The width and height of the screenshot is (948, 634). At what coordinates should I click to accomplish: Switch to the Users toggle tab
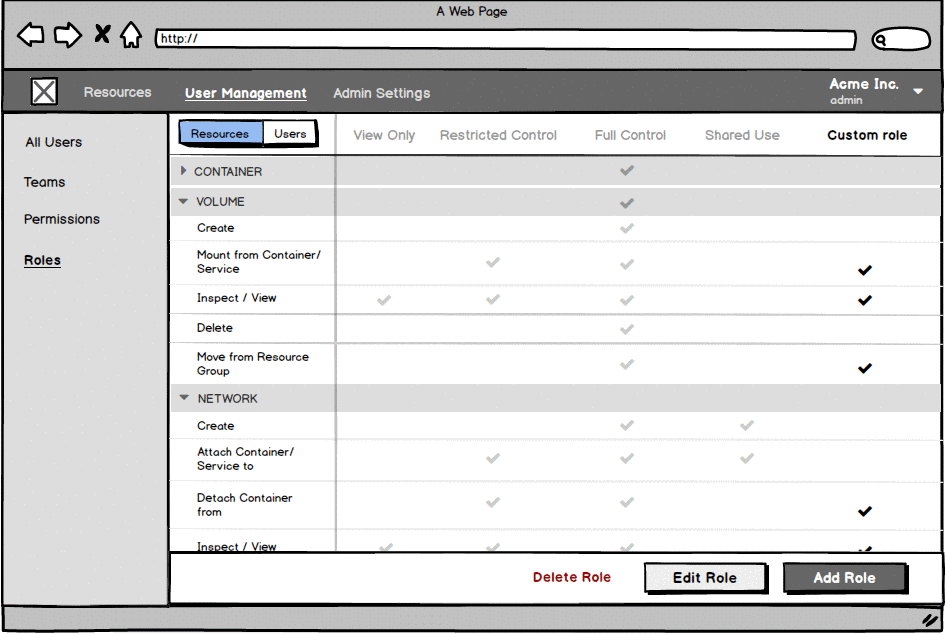point(290,134)
